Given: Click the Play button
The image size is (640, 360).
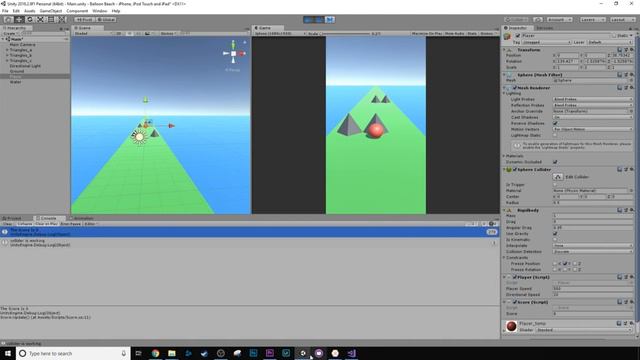Looking at the screenshot, I should 309,20.
